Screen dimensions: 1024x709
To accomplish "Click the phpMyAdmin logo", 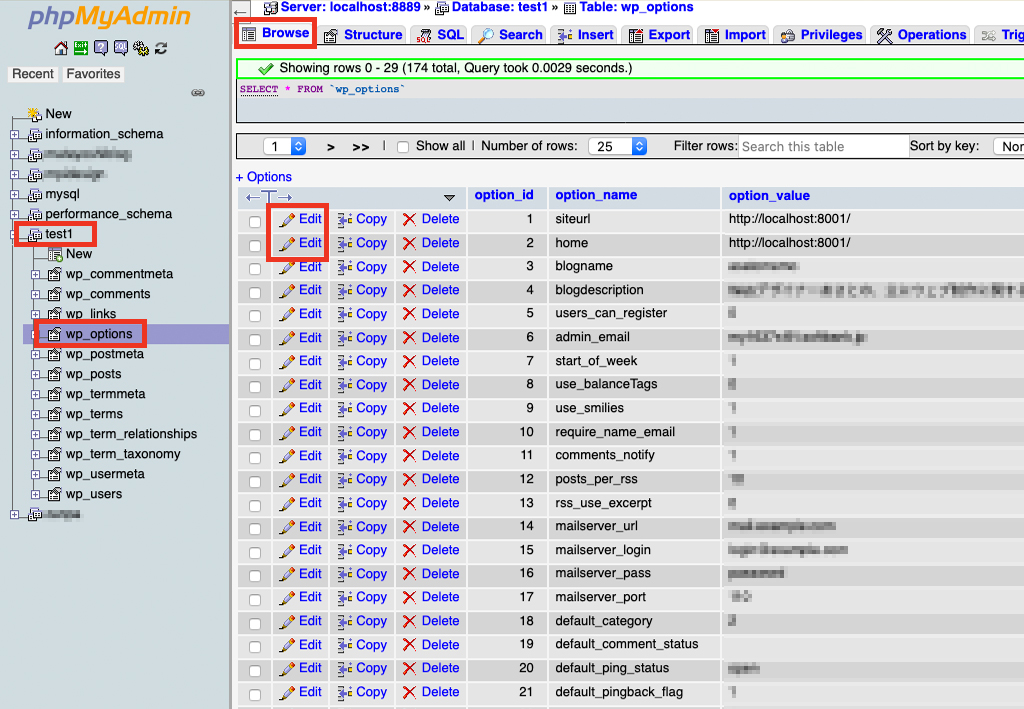I will 109,16.
